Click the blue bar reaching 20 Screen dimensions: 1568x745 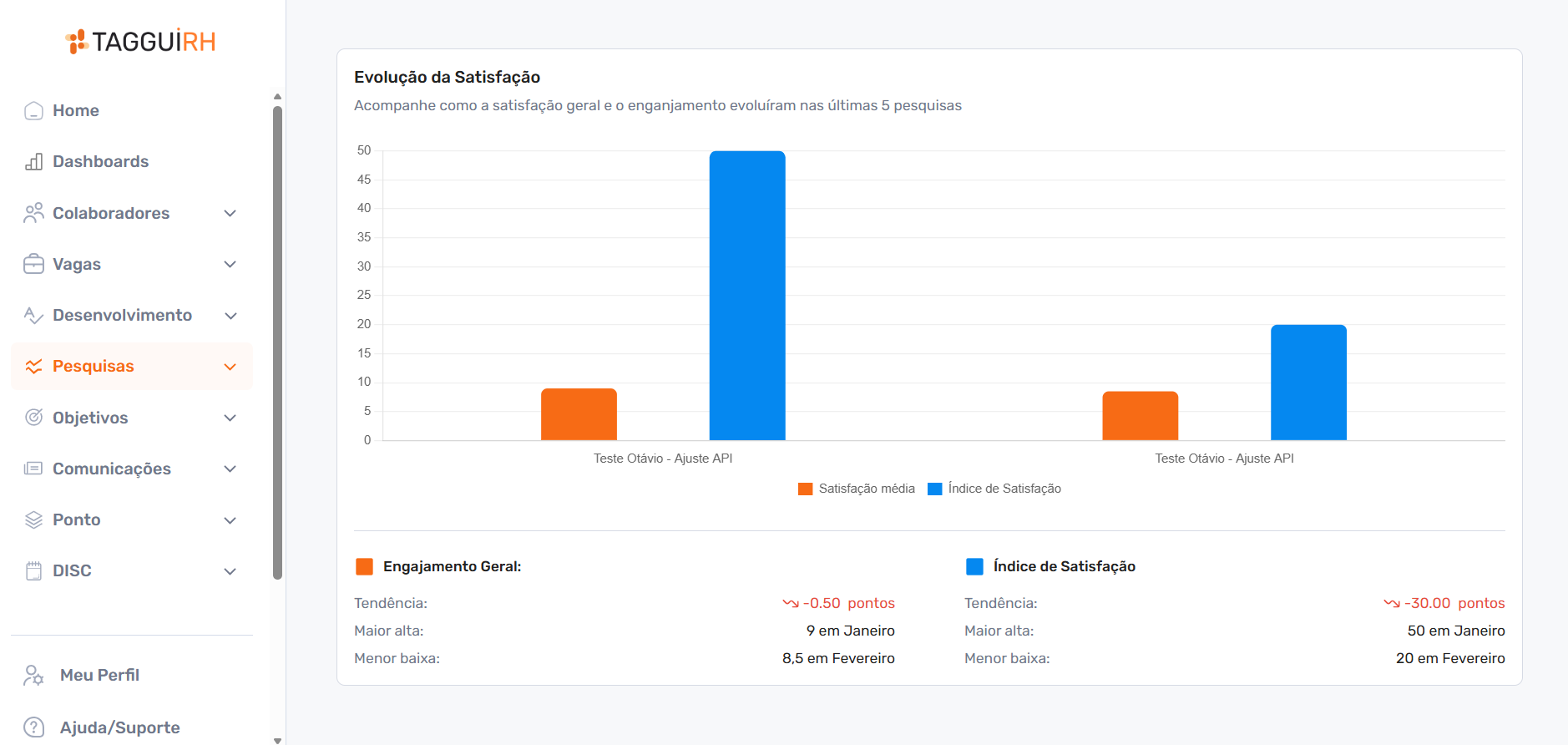point(1308,383)
